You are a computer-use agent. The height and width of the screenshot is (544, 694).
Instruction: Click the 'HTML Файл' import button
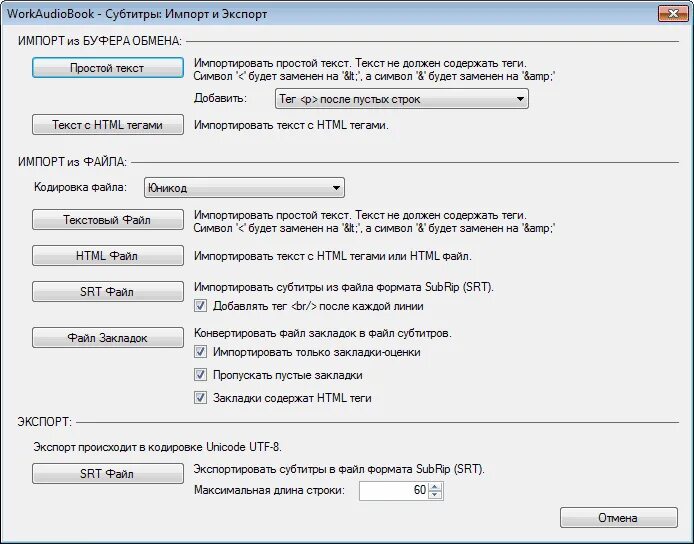(x=108, y=255)
